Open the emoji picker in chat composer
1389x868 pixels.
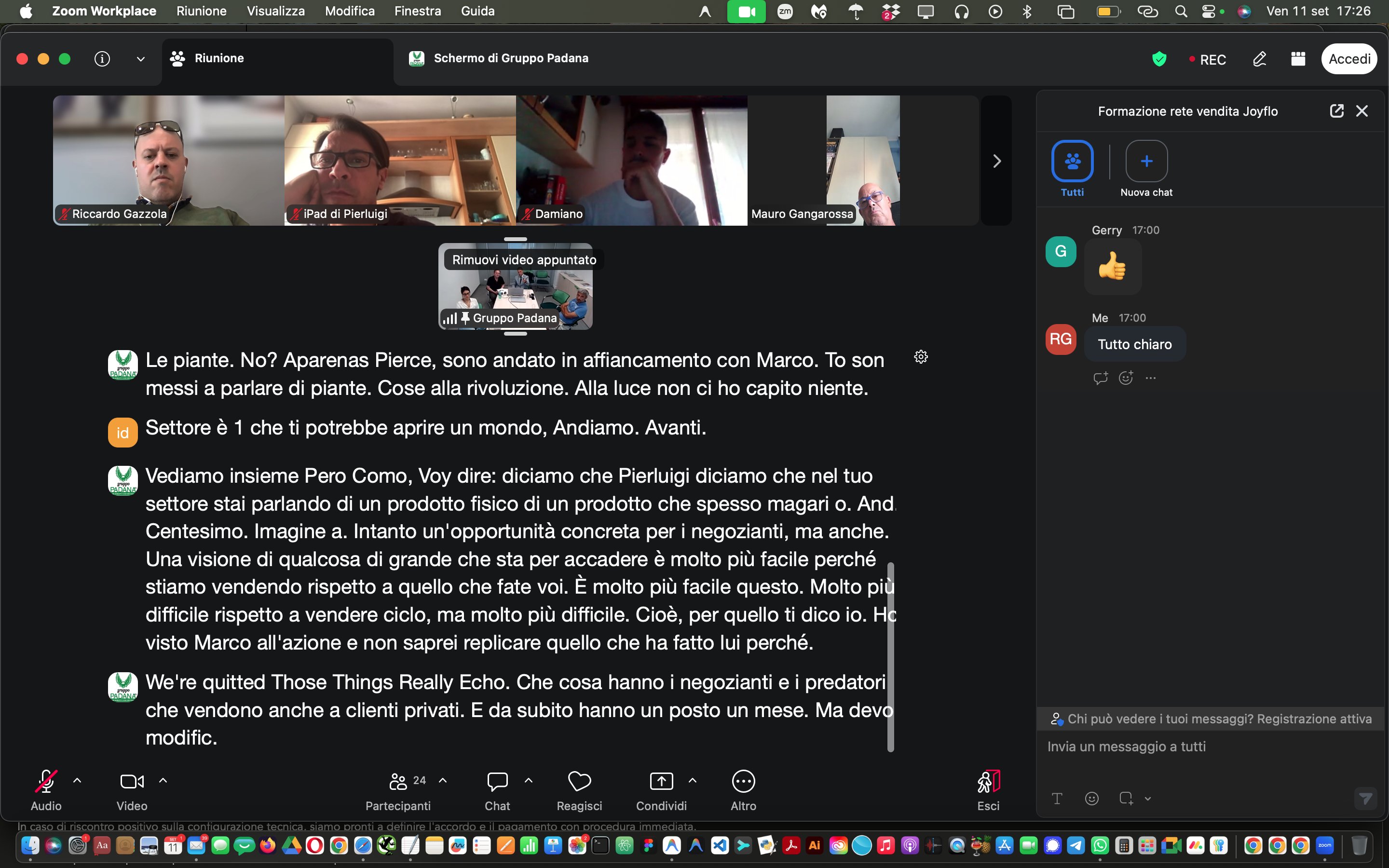(1092, 798)
